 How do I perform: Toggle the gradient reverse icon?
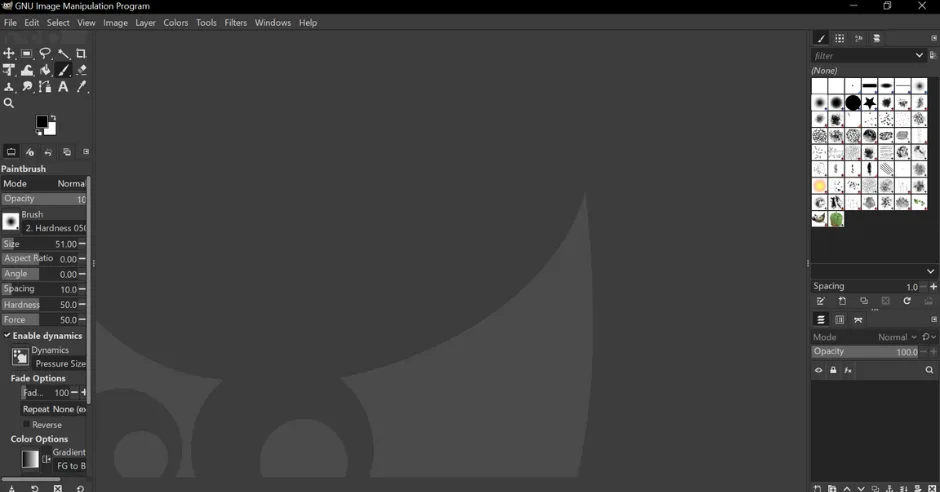tap(46, 459)
